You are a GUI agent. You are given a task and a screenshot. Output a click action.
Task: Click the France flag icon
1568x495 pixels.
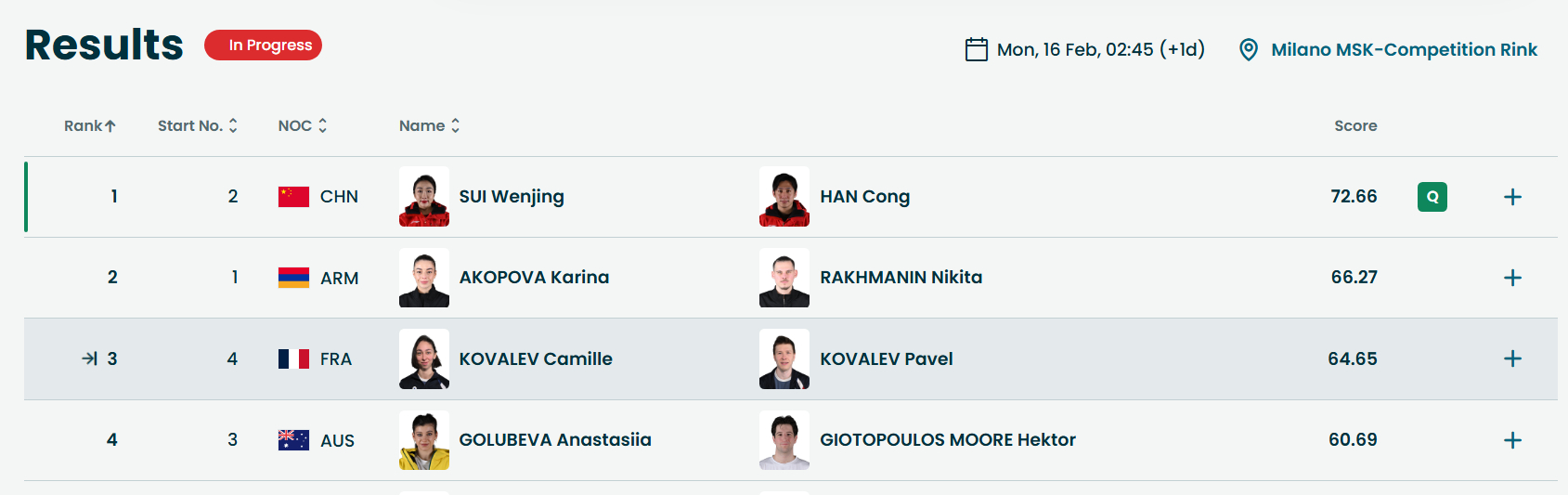point(293,358)
